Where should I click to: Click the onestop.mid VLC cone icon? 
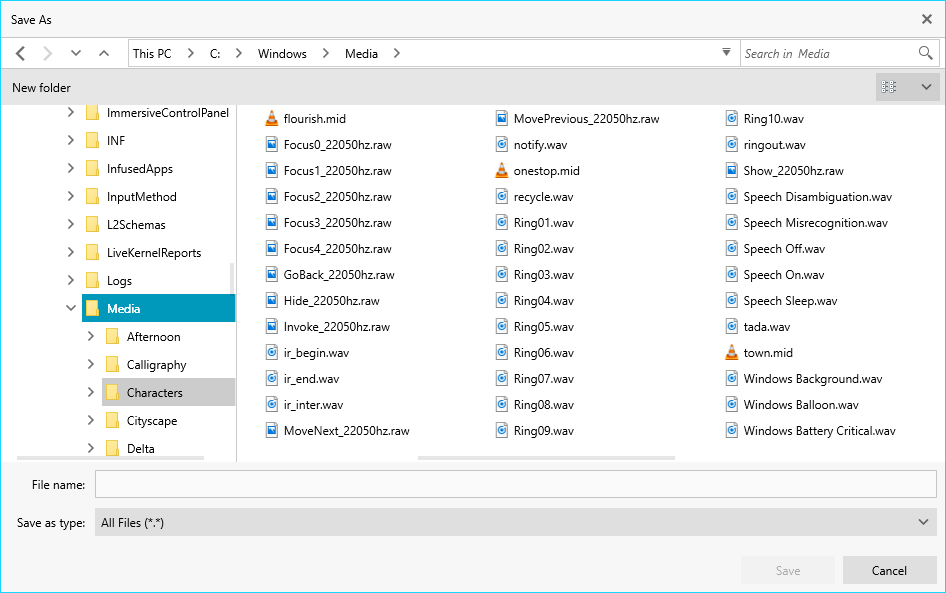502,170
